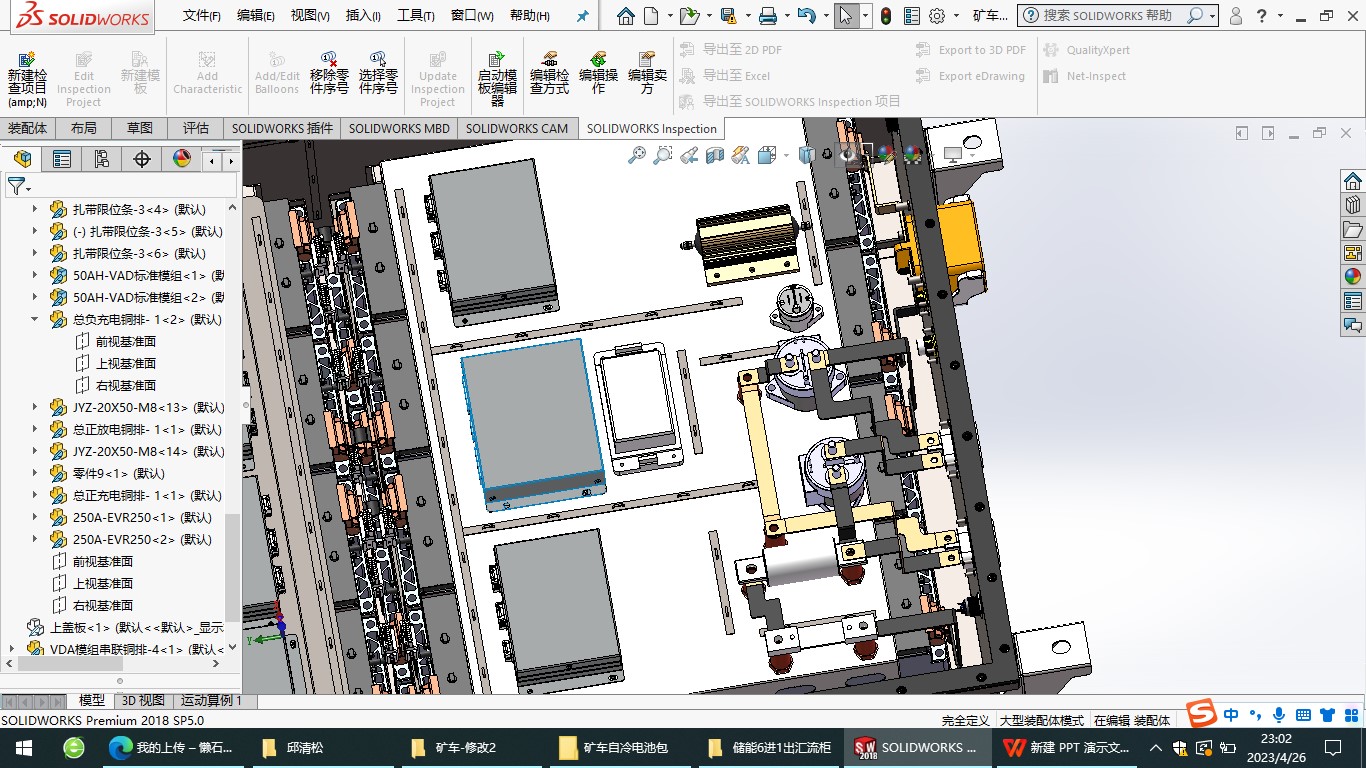Toggle the 中 input language indicator

tap(1232, 714)
